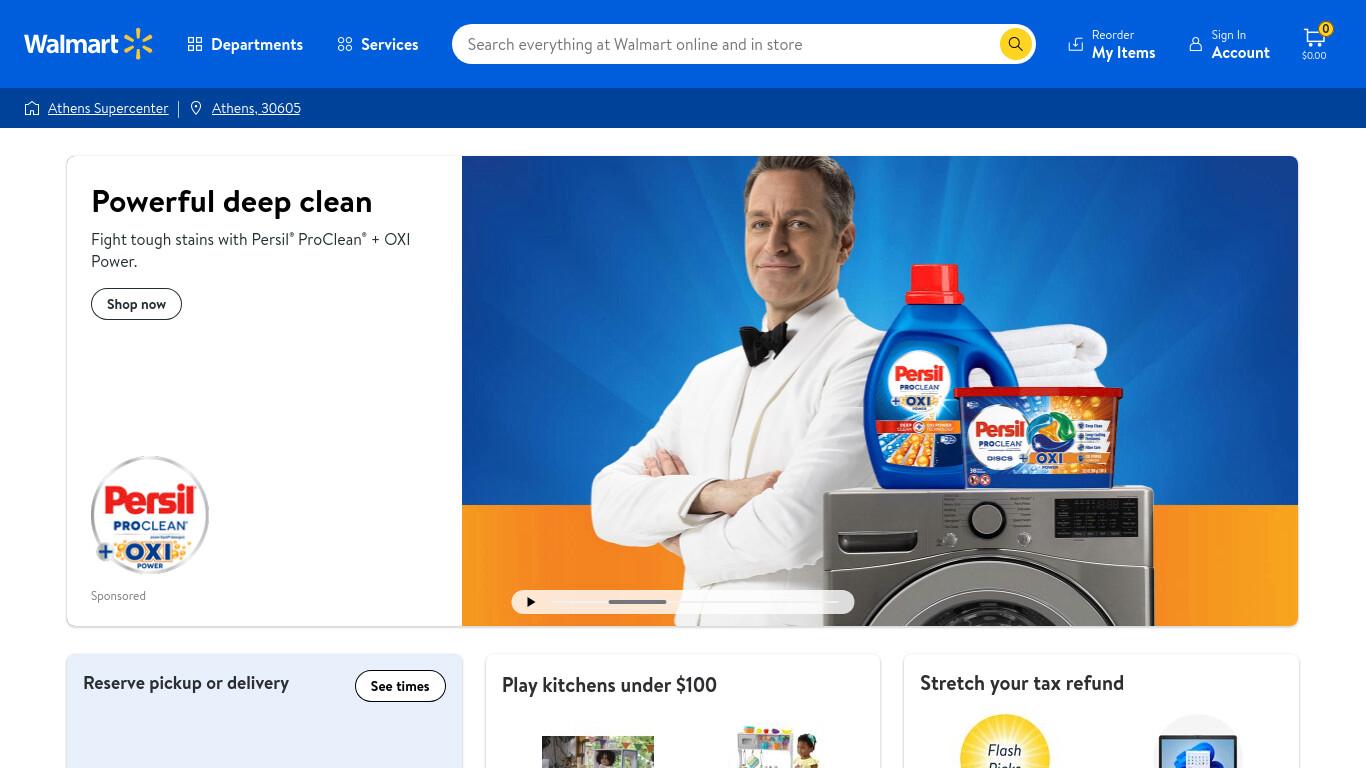Viewport: 1366px width, 768px height.
Task: Click the Persil laundry banner image
Action: pos(880,391)
